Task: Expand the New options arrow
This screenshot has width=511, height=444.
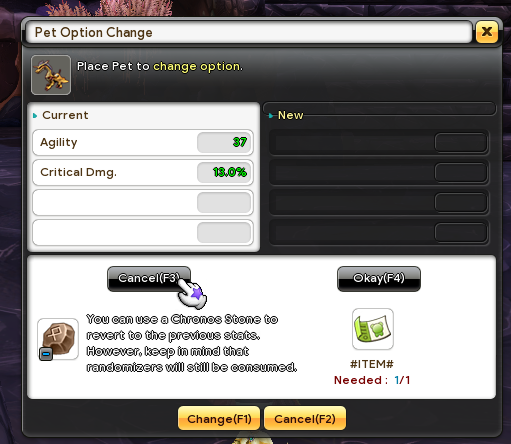Action: tap(271, 116)
